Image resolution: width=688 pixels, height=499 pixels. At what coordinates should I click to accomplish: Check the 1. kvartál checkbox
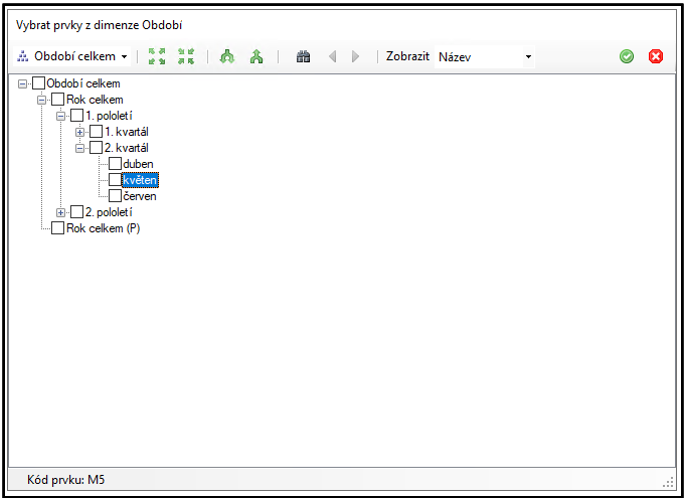coord(96,132)
